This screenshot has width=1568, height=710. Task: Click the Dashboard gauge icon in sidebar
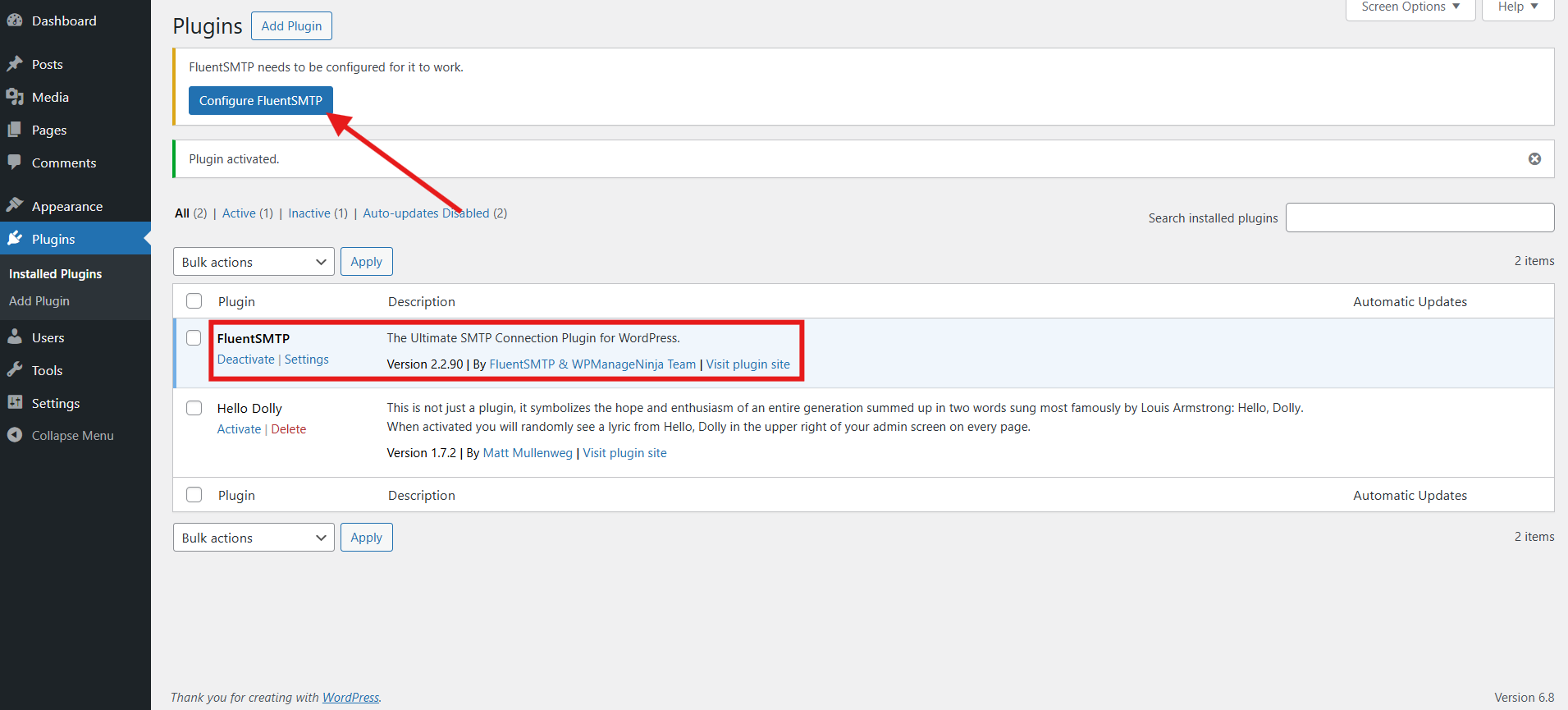click(x=15, y=21)
